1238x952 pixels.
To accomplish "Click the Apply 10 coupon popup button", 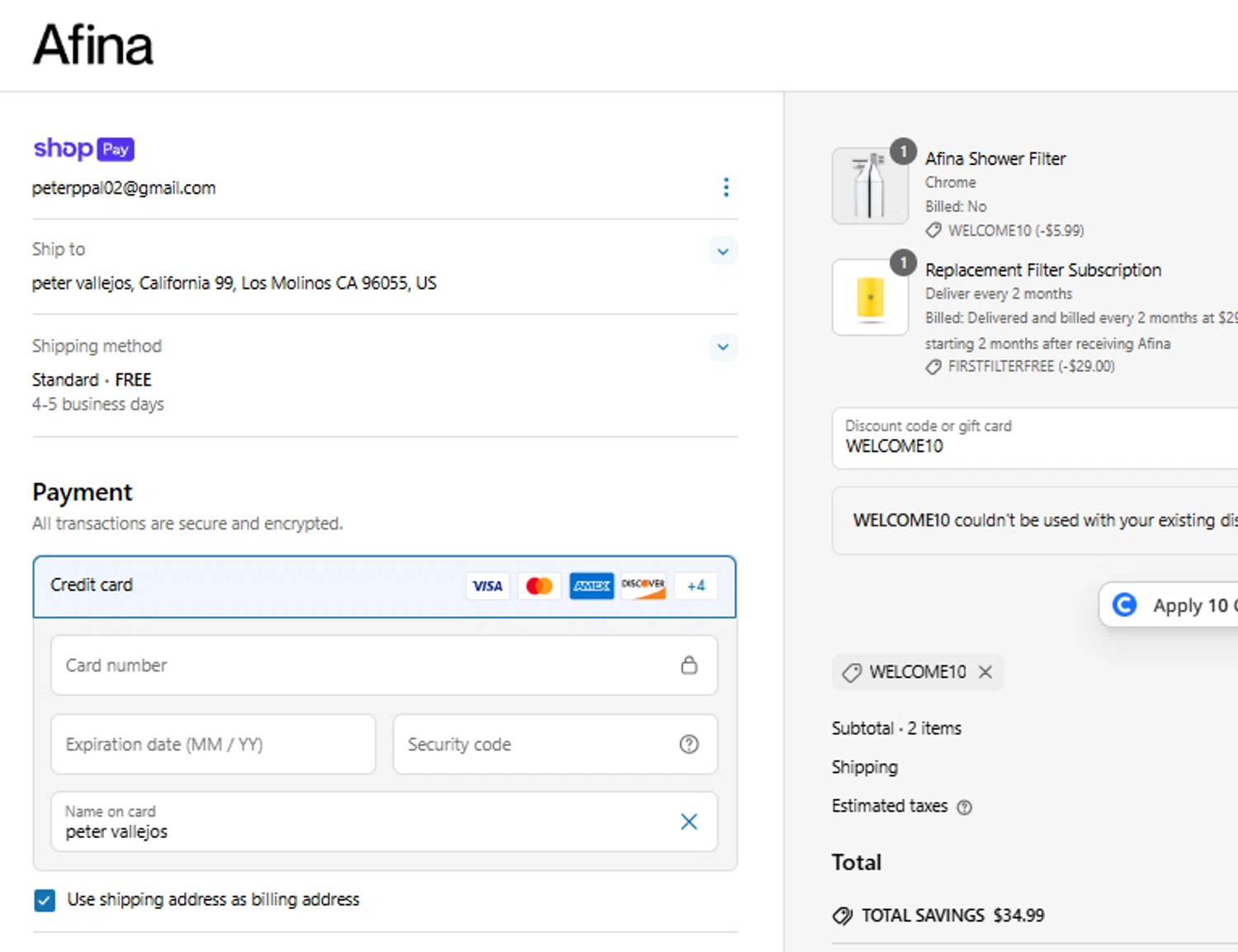I will (x=1169, y=606).
